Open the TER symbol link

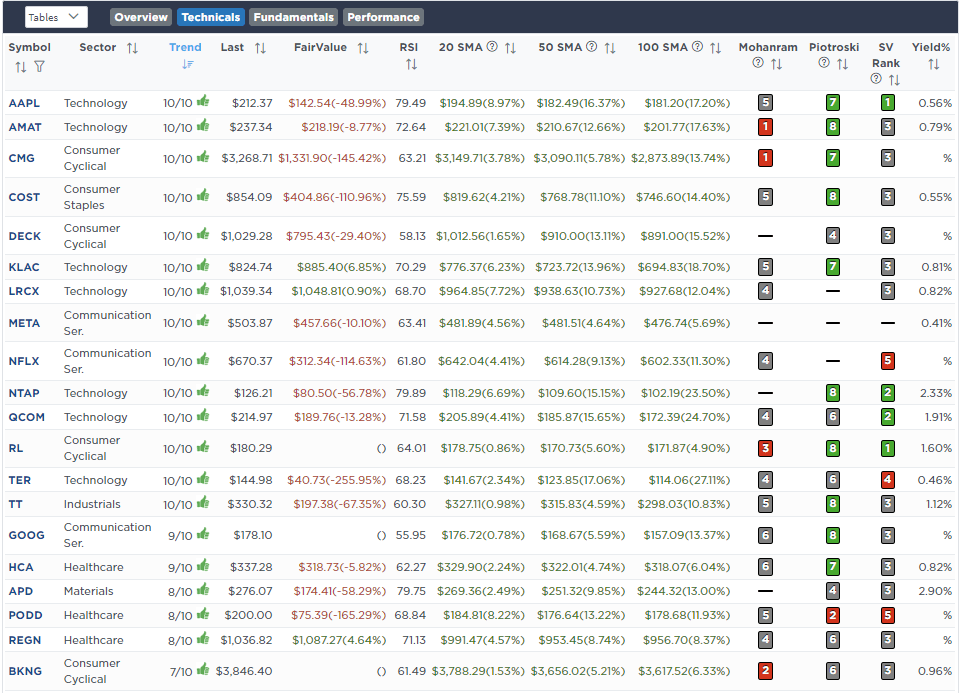(x=20, y=480)
